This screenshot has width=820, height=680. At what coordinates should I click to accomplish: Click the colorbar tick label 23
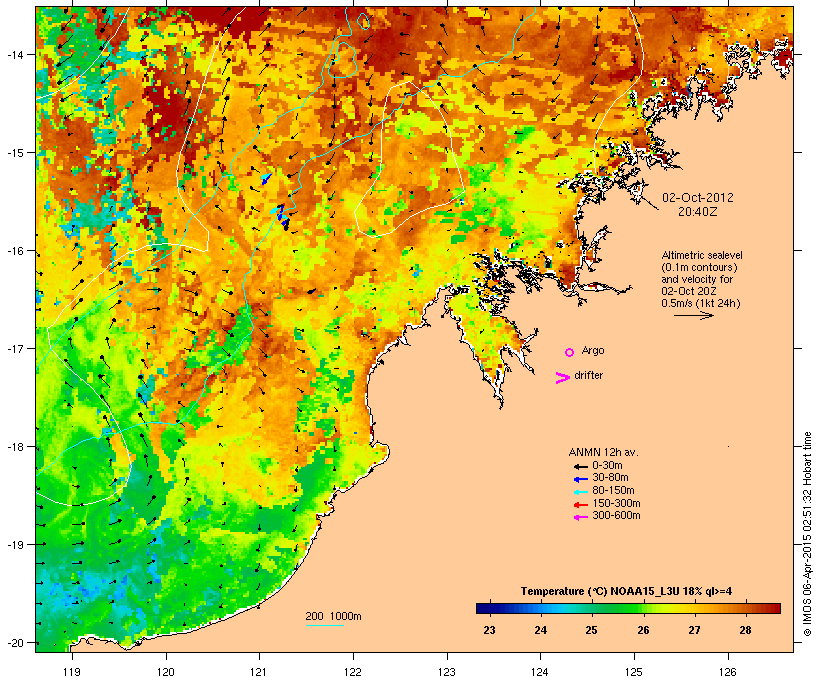[x=489, y=630]
